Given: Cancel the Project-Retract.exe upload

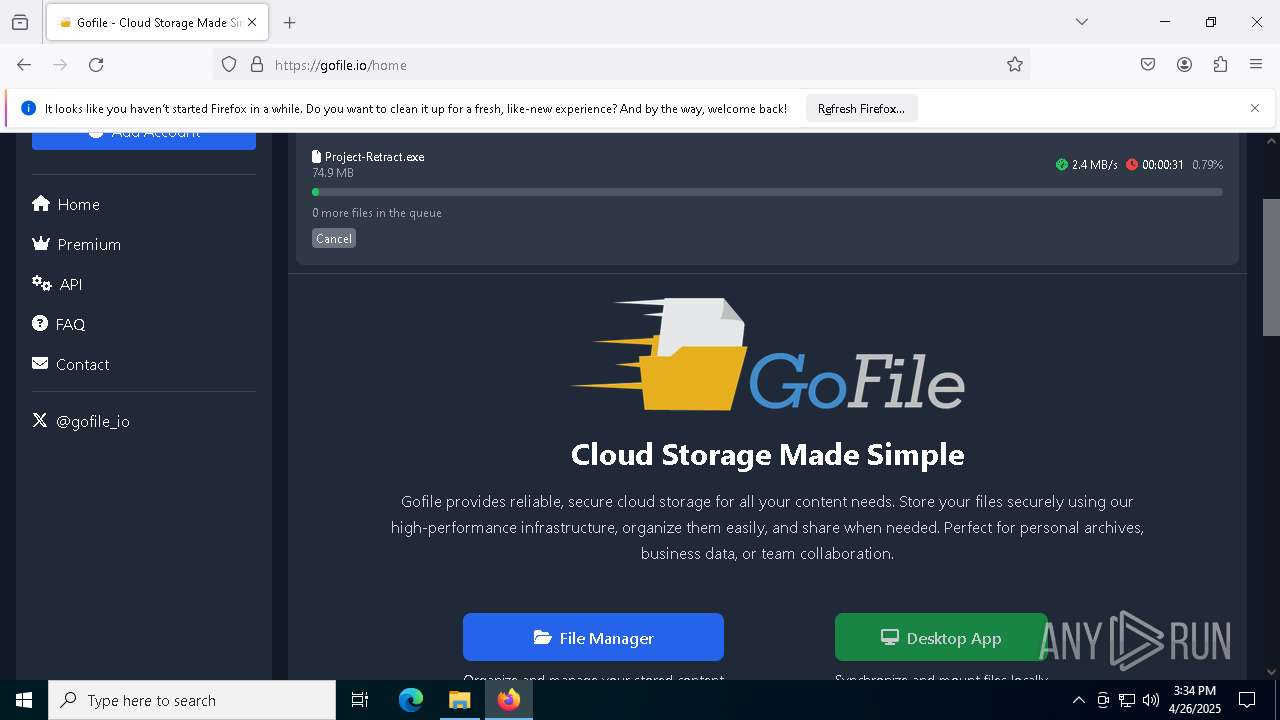Looking at the screenshot, I should [334, 239].
